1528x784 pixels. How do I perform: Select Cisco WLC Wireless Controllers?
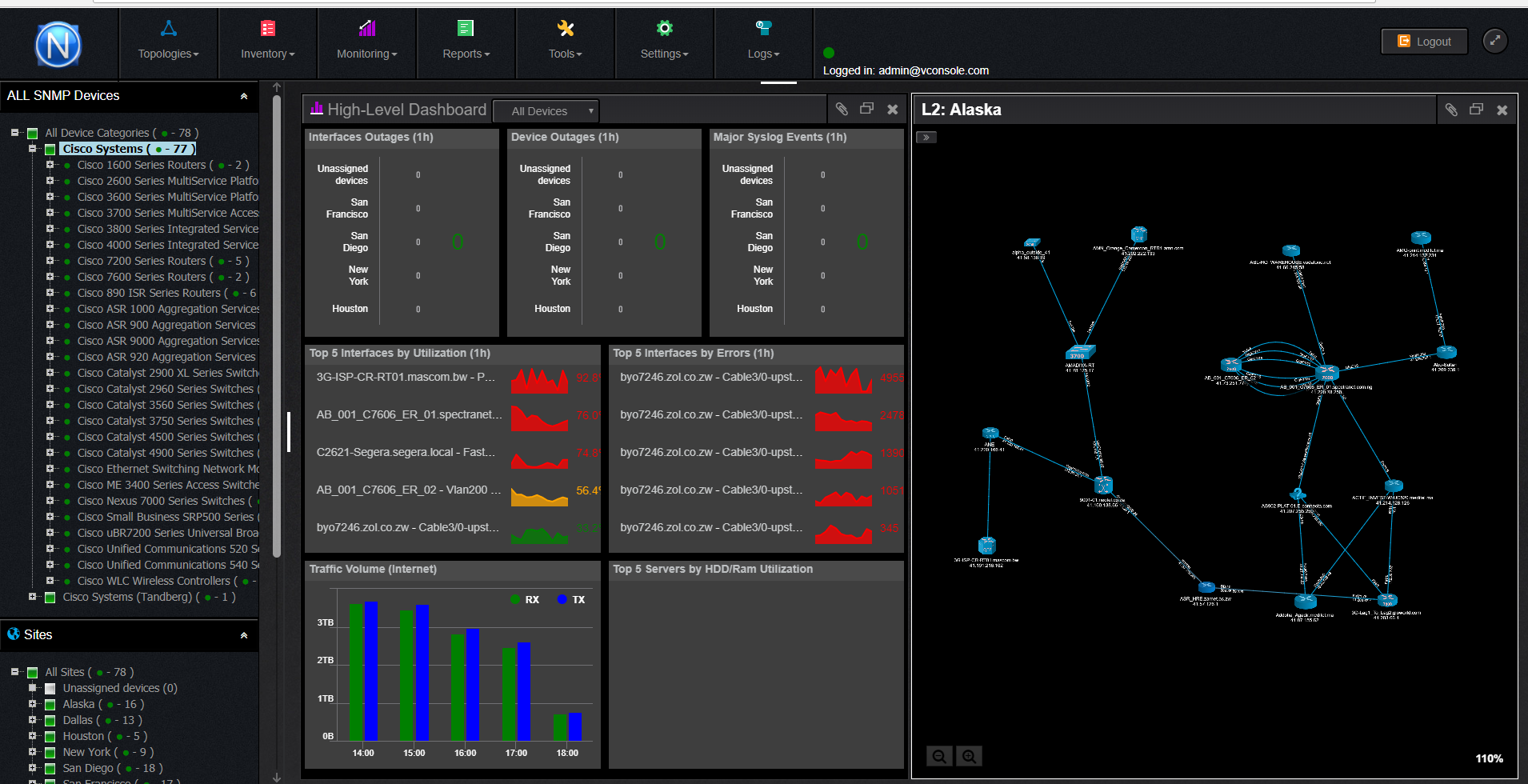(x=166, y=581)
